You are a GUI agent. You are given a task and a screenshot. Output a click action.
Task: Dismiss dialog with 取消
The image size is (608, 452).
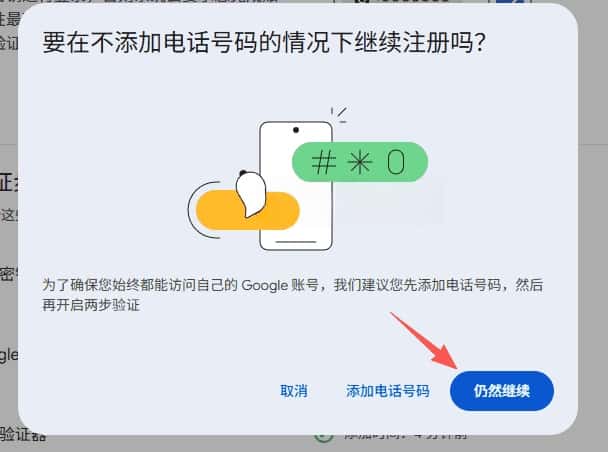pos(294,391)
